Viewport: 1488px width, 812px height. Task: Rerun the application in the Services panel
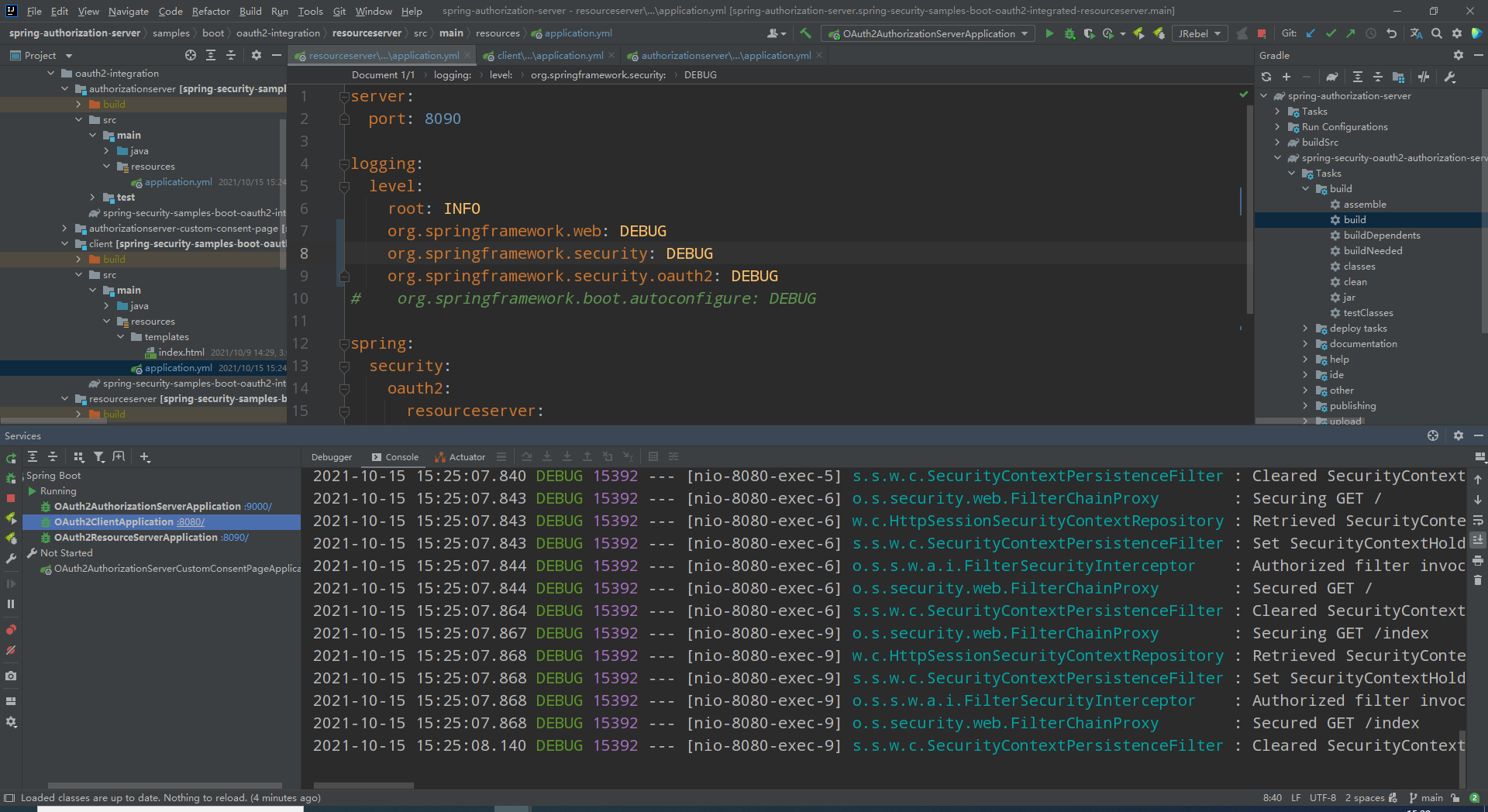click(x=11, y=458)
